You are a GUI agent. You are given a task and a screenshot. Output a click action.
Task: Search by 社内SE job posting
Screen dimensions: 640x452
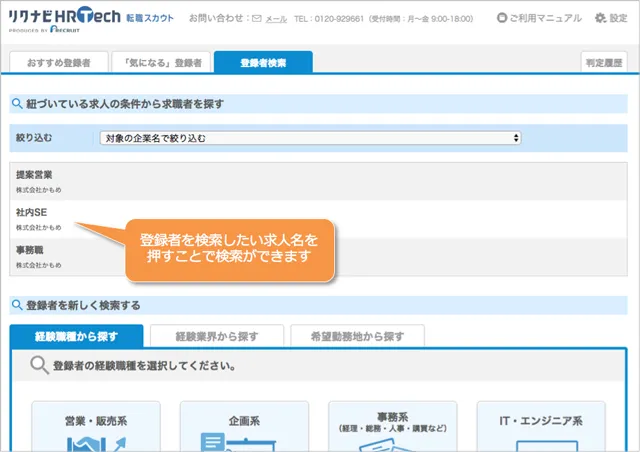pyautogui.click(x=32, y=212)
